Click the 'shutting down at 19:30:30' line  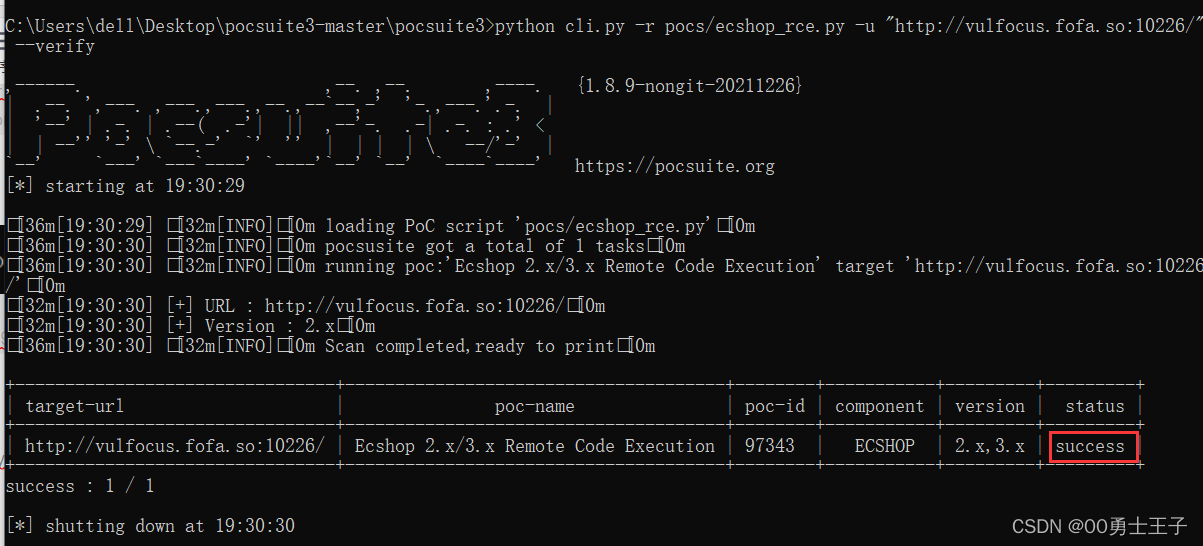(x=150, y=526)
